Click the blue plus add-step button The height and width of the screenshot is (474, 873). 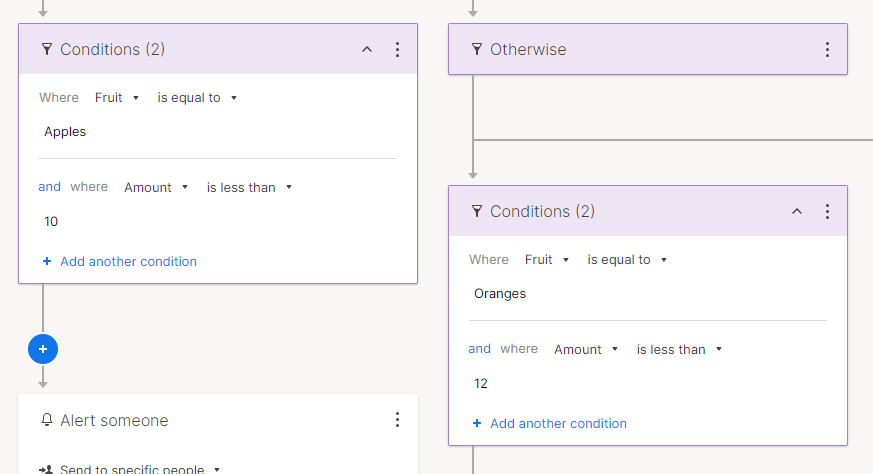click(43, 349)
